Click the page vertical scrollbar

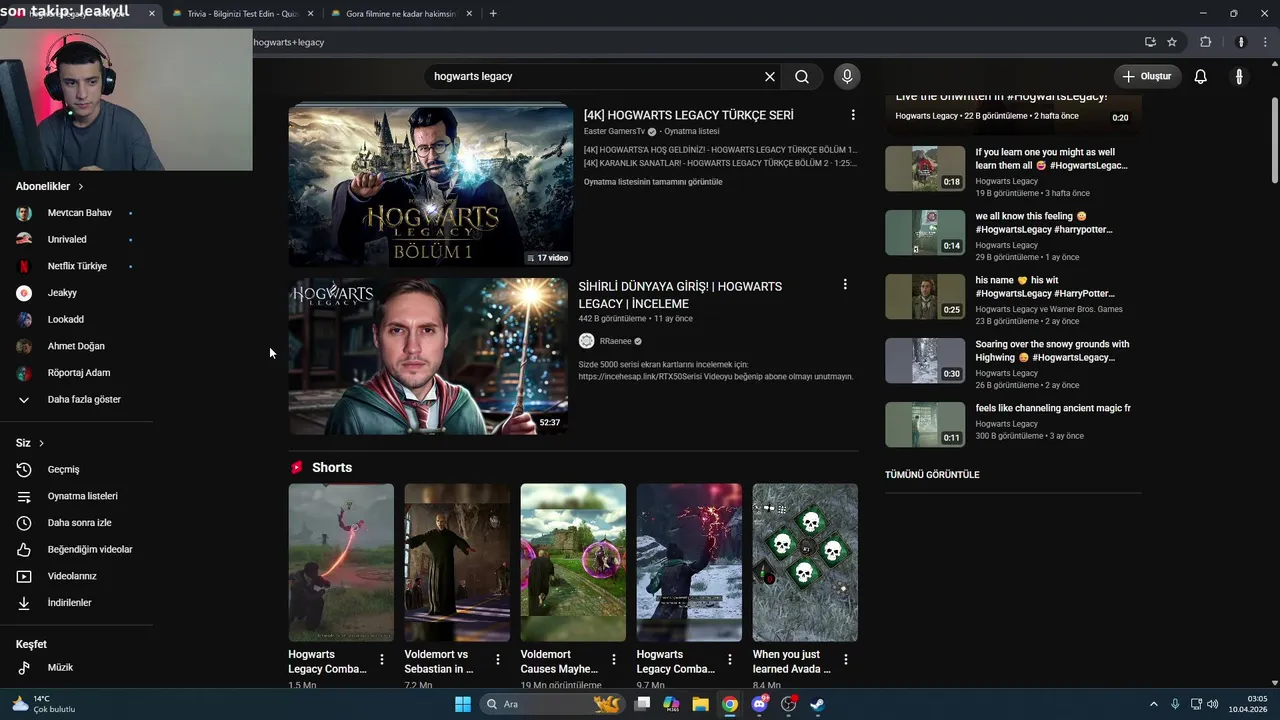pyautogui.click(x=1274, y=140)
